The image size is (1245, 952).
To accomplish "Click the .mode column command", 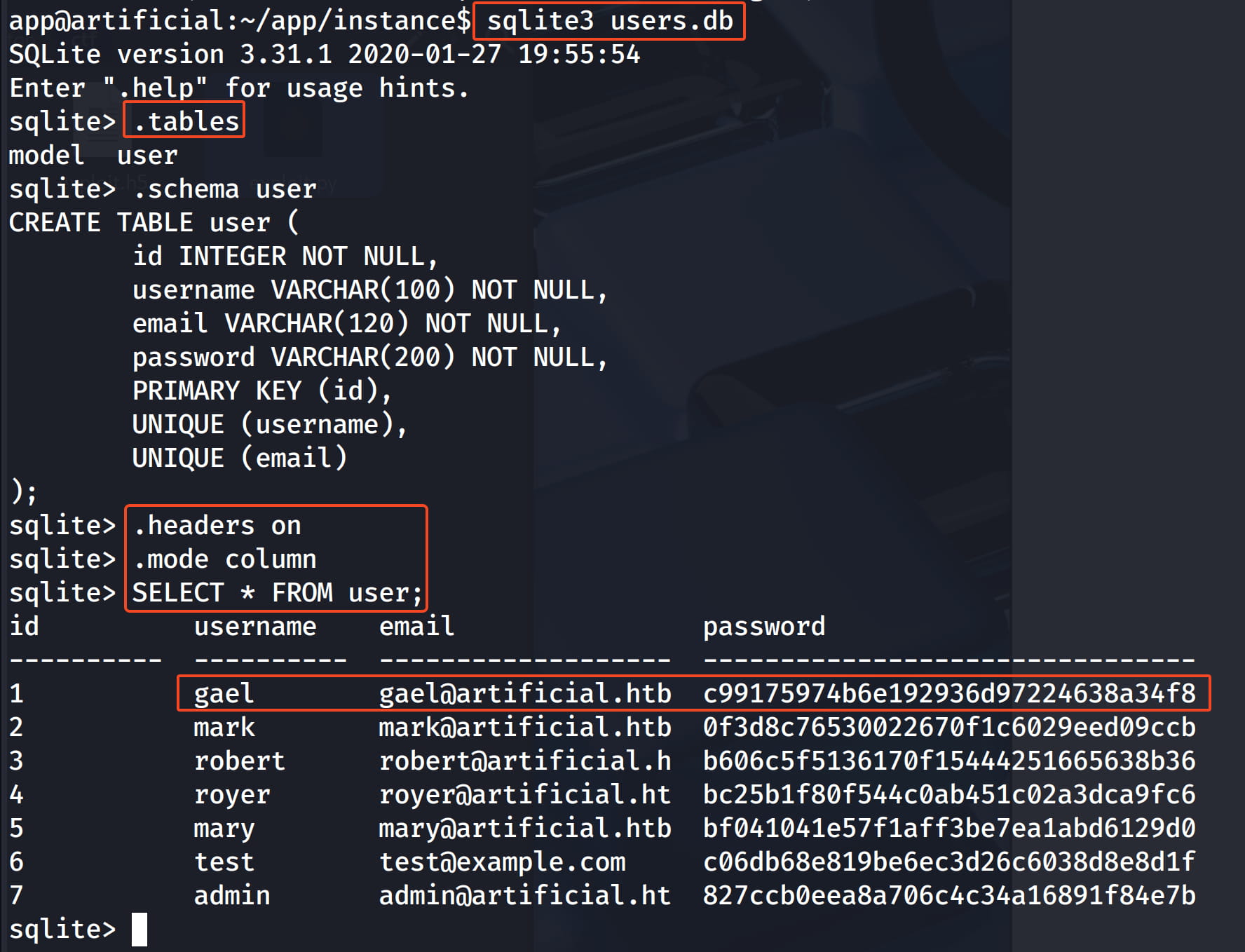I will point(224,559).
